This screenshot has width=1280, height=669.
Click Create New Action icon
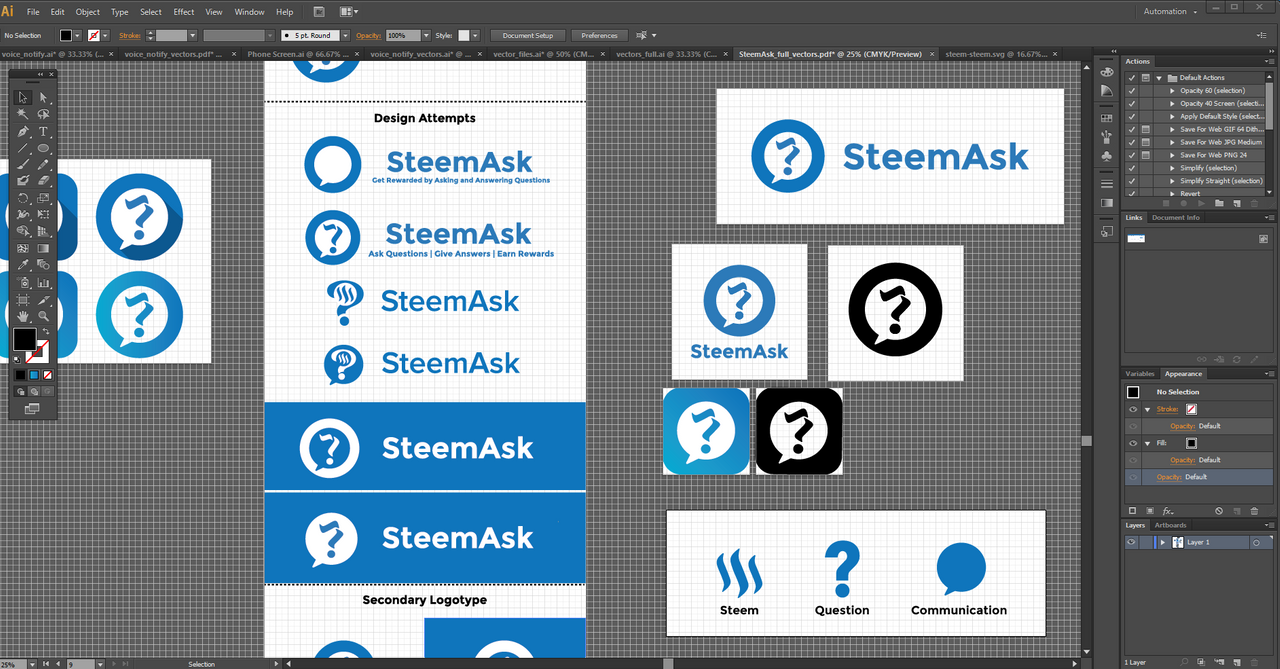coord(1236,203)
